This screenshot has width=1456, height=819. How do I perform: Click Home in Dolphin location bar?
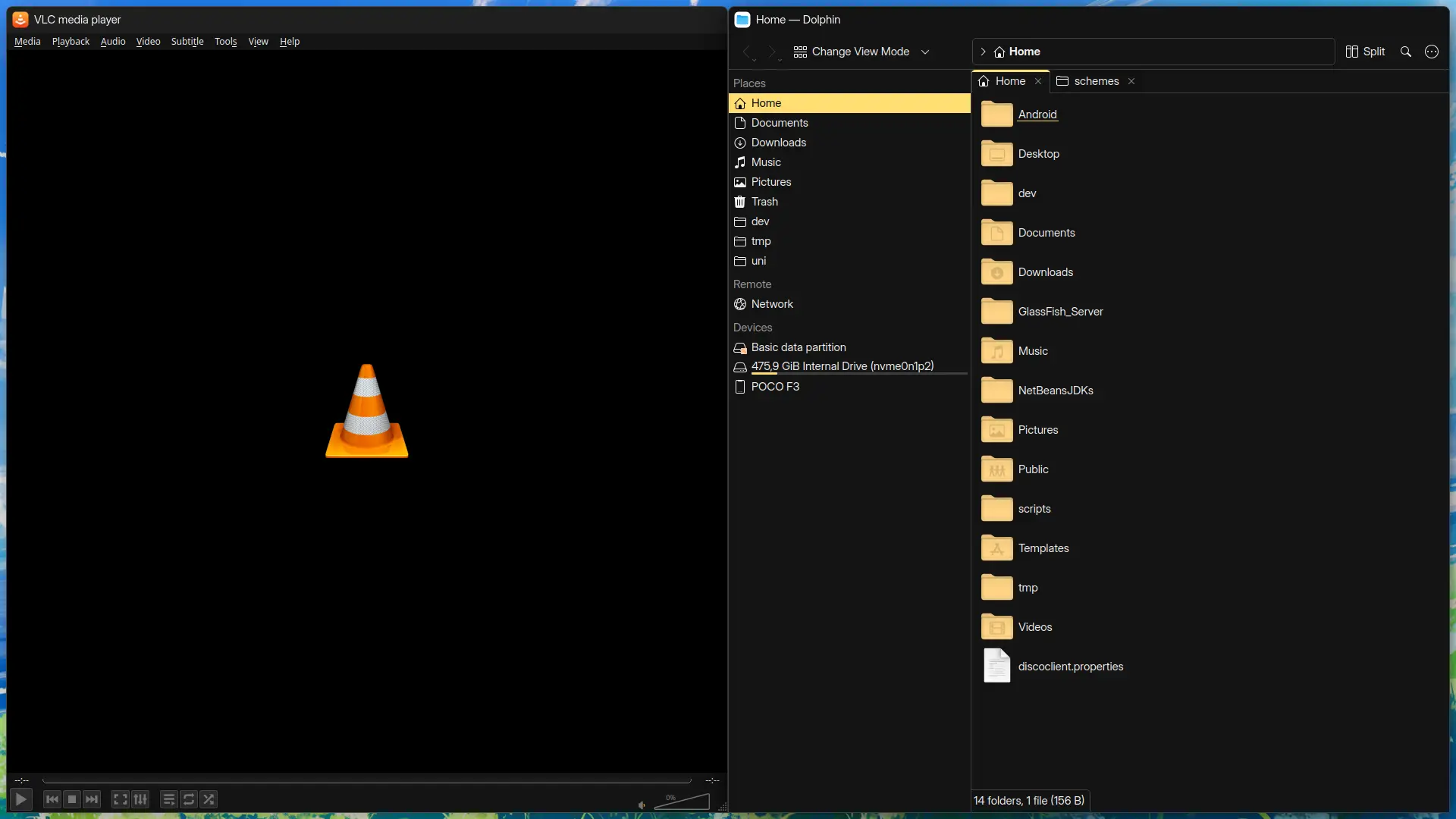(x=1017, y=52)
